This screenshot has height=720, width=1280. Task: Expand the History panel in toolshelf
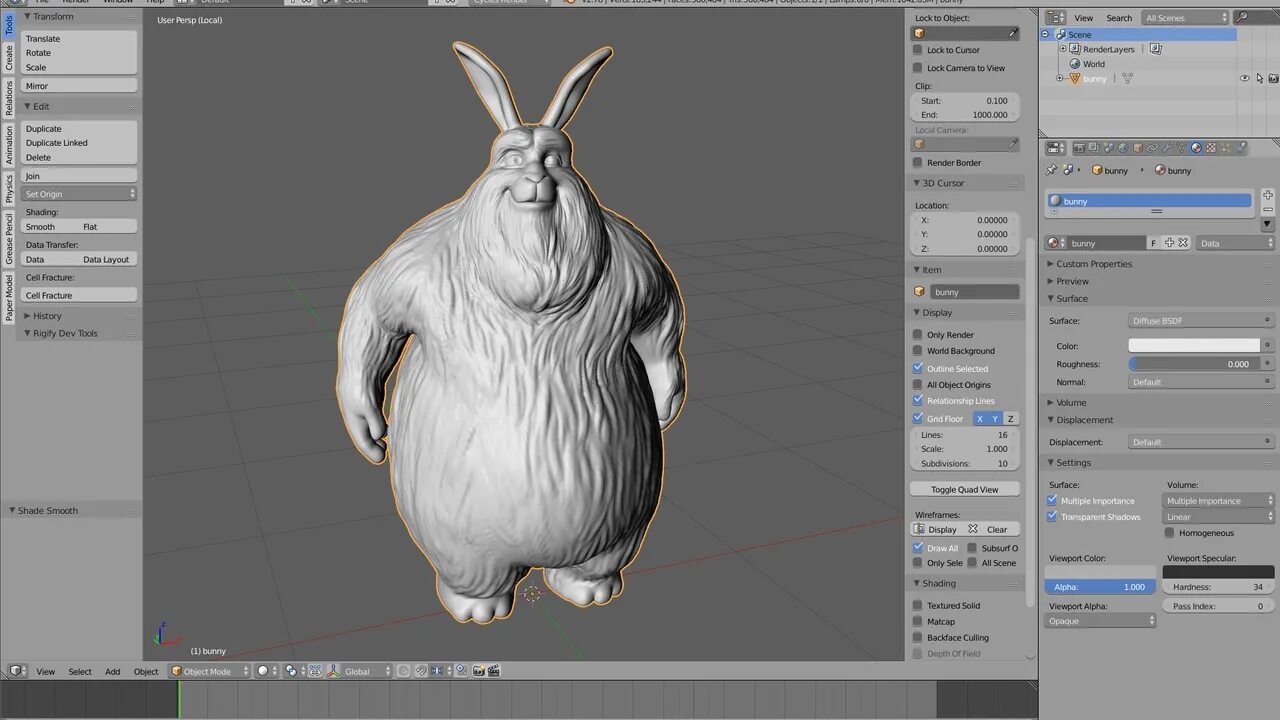tap(46, 316)
